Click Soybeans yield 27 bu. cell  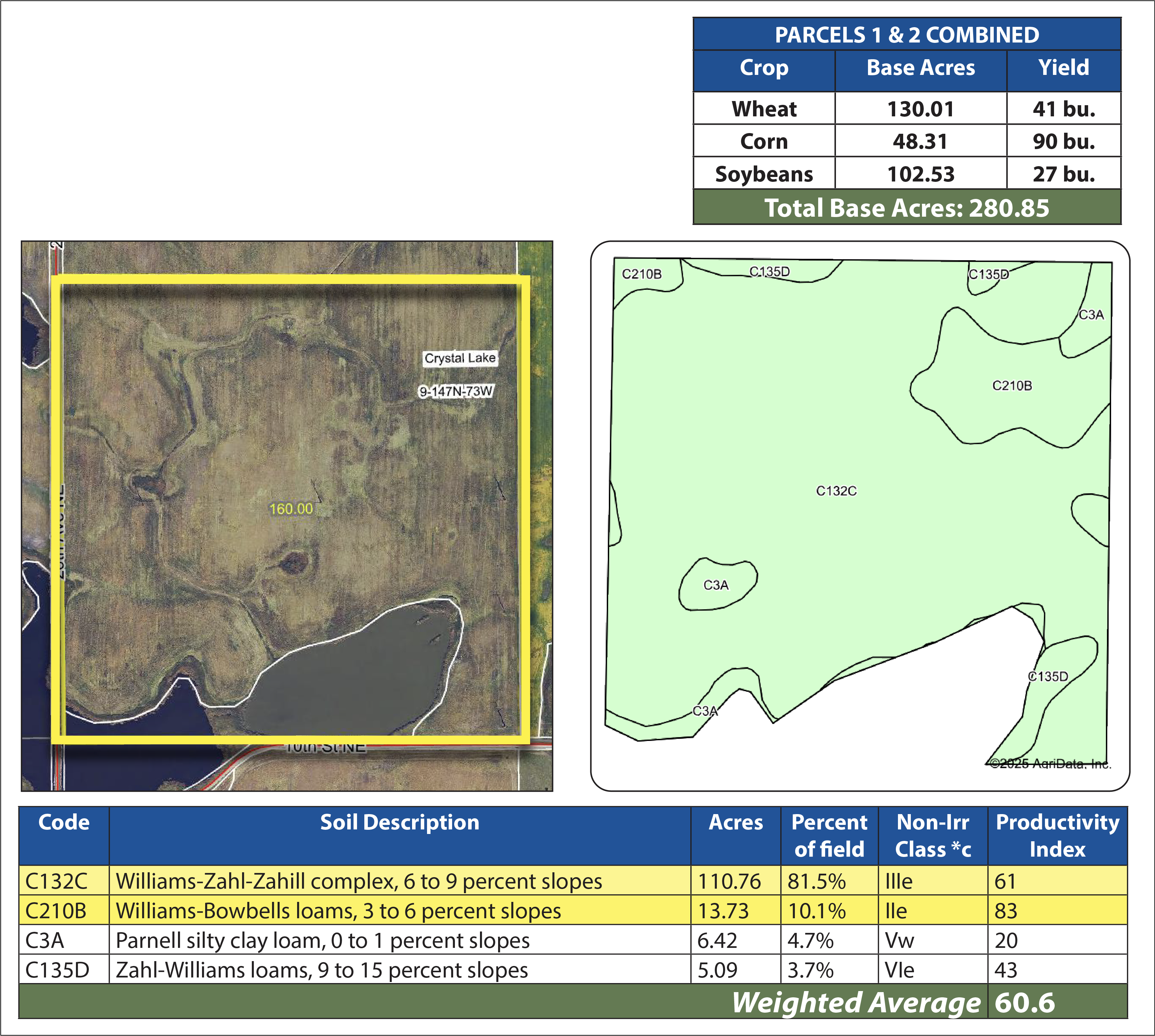pyautogui.click(x=1063, y=173)
